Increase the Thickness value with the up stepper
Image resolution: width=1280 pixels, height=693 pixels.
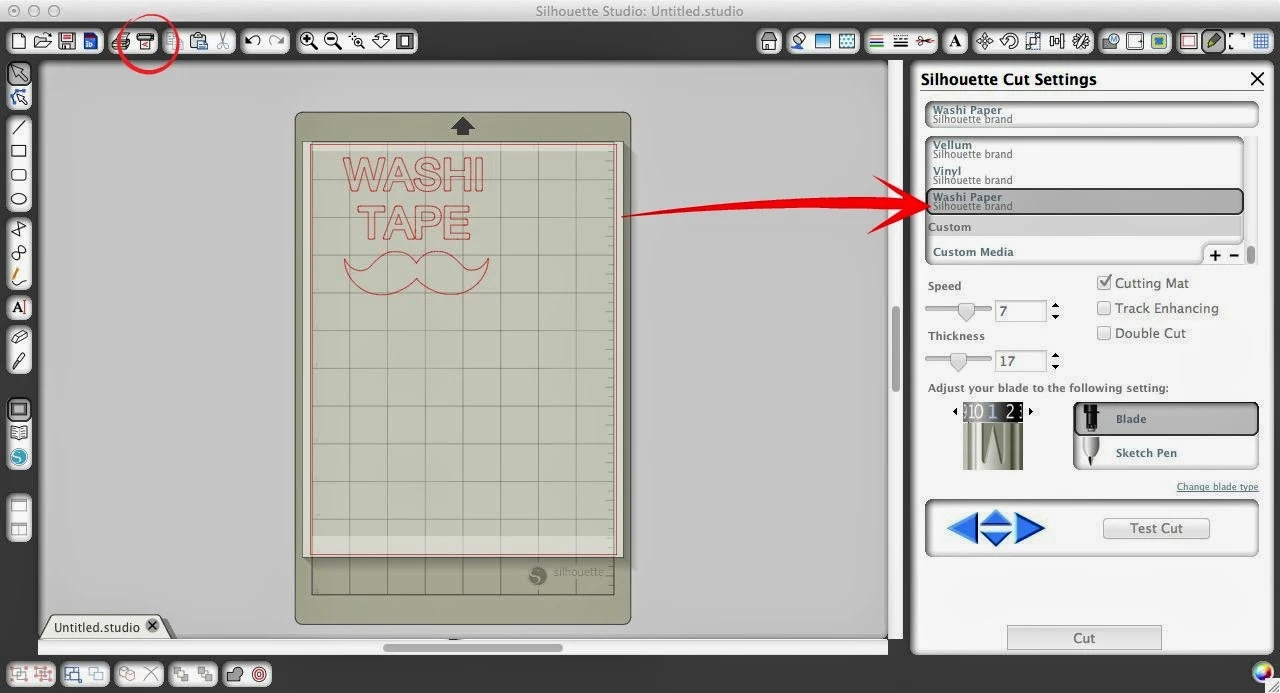pyautogui.click(x=1055, y=356)
